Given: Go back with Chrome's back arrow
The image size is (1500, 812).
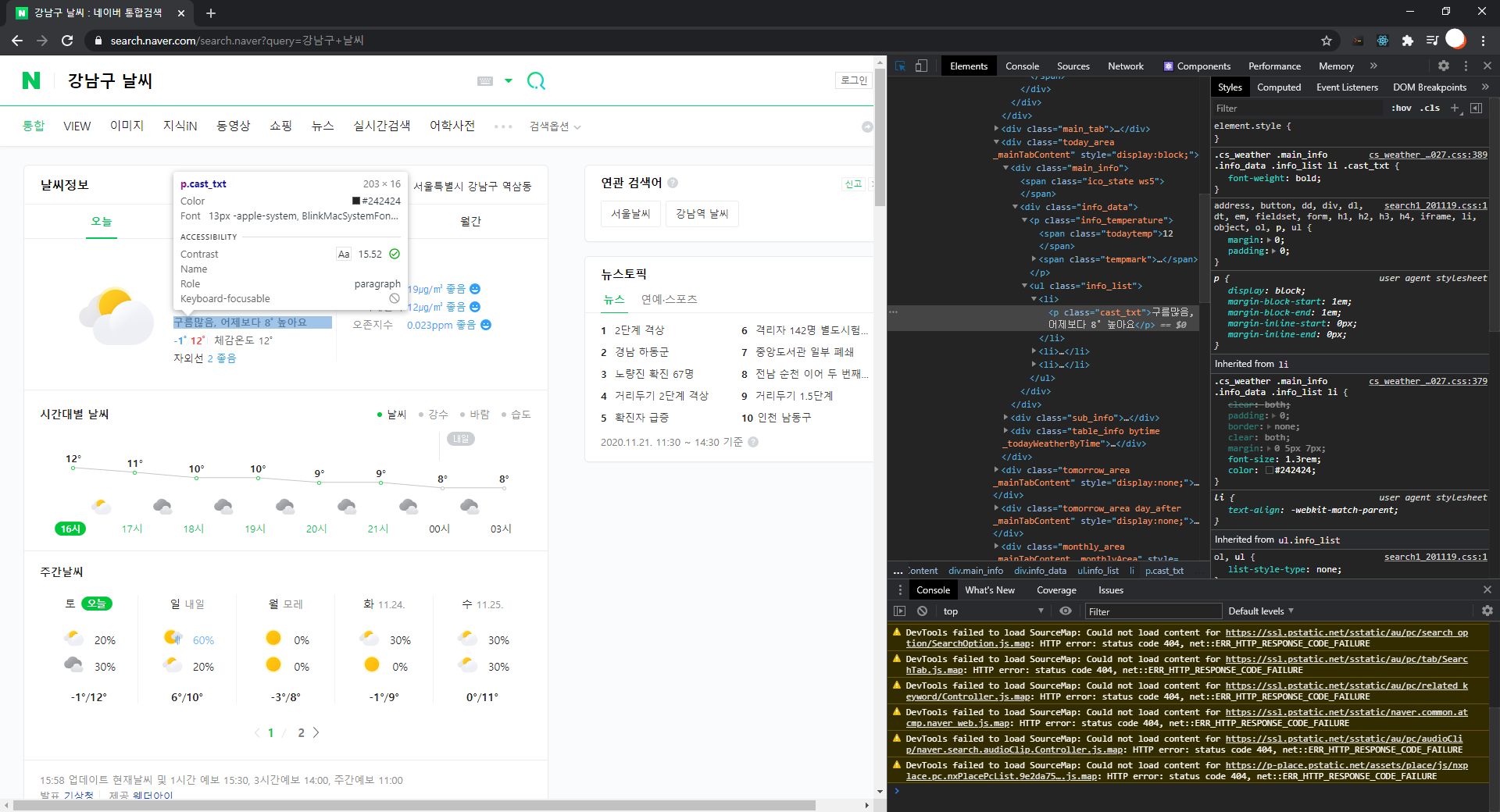Looking at the screenshot, I should click(x=17, y=41).
